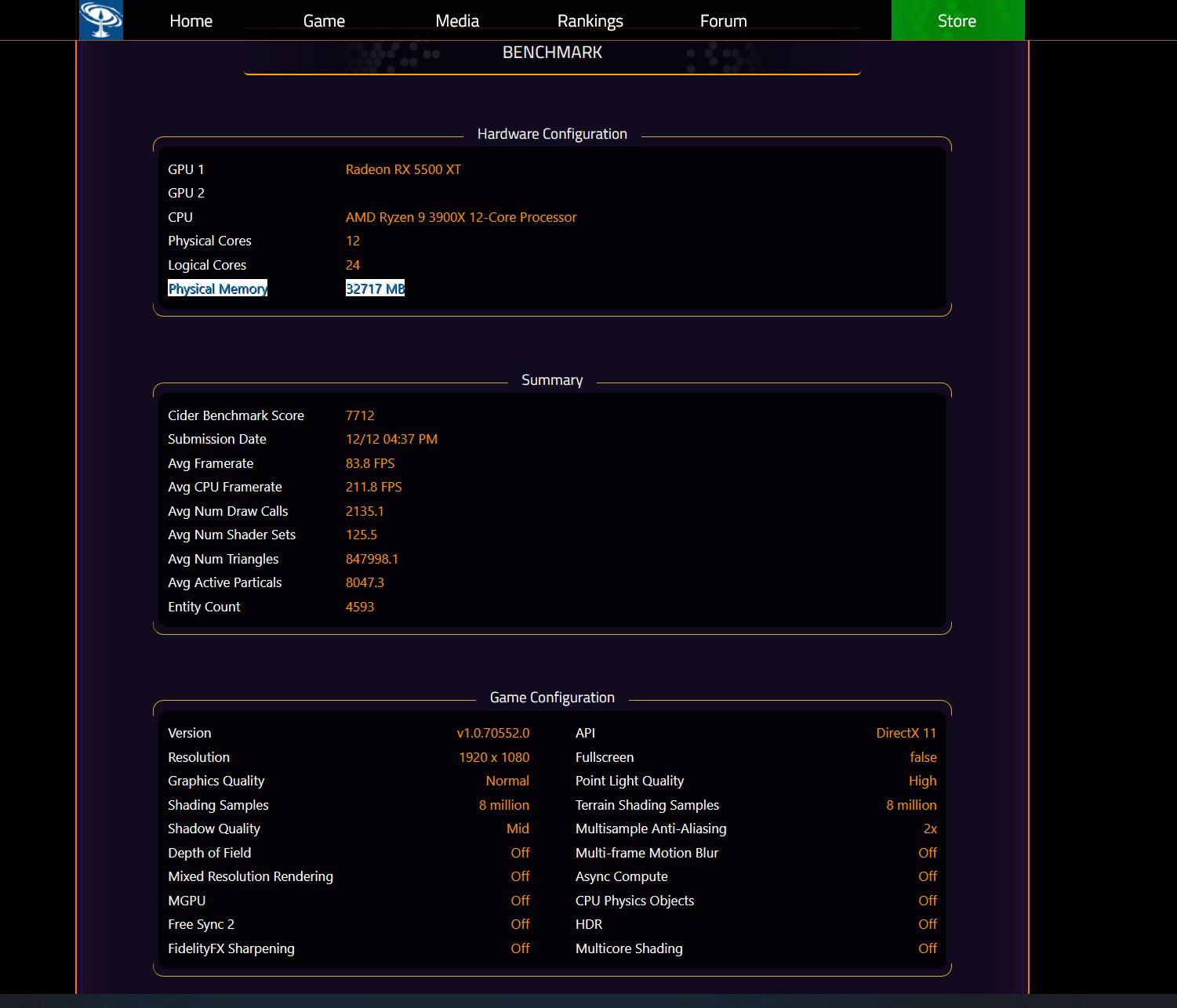
Task: Click the Multi-frame Motion Blur label
Action: [x=647, y=853]
